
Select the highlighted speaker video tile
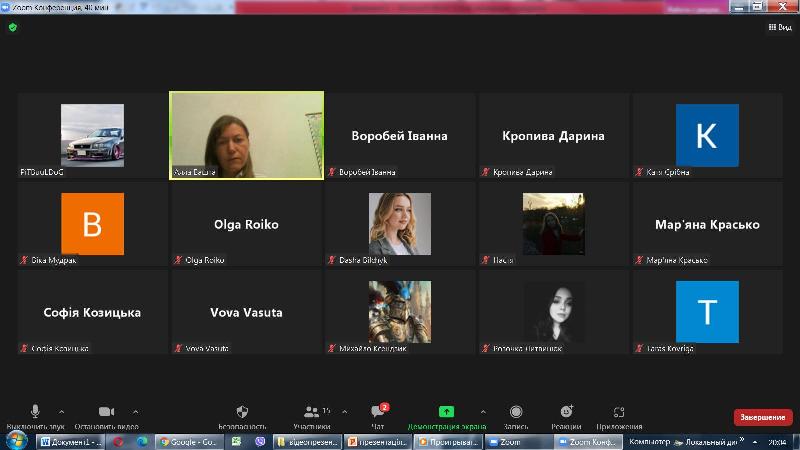coord(246,135)
